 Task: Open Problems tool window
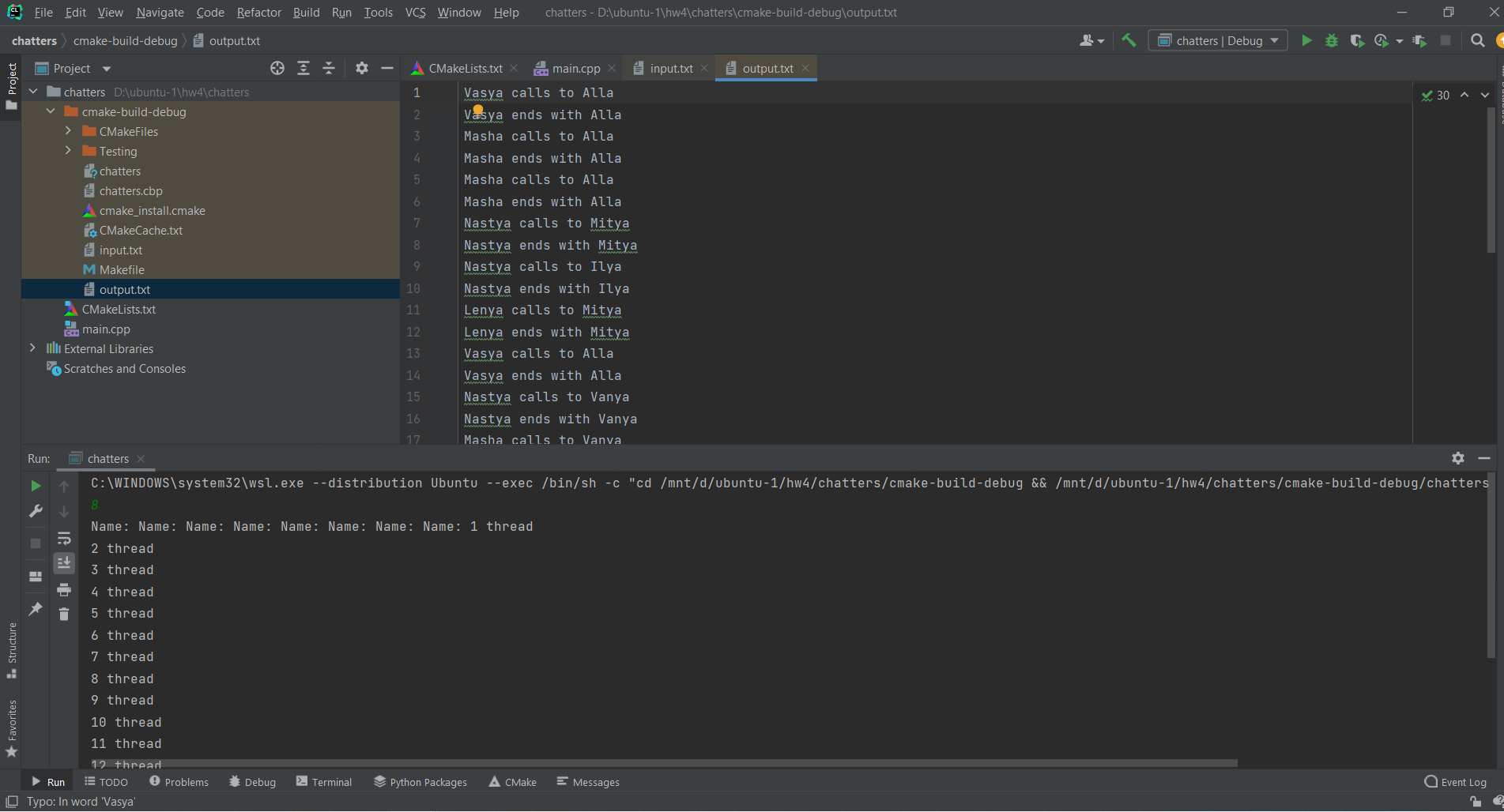179,782
